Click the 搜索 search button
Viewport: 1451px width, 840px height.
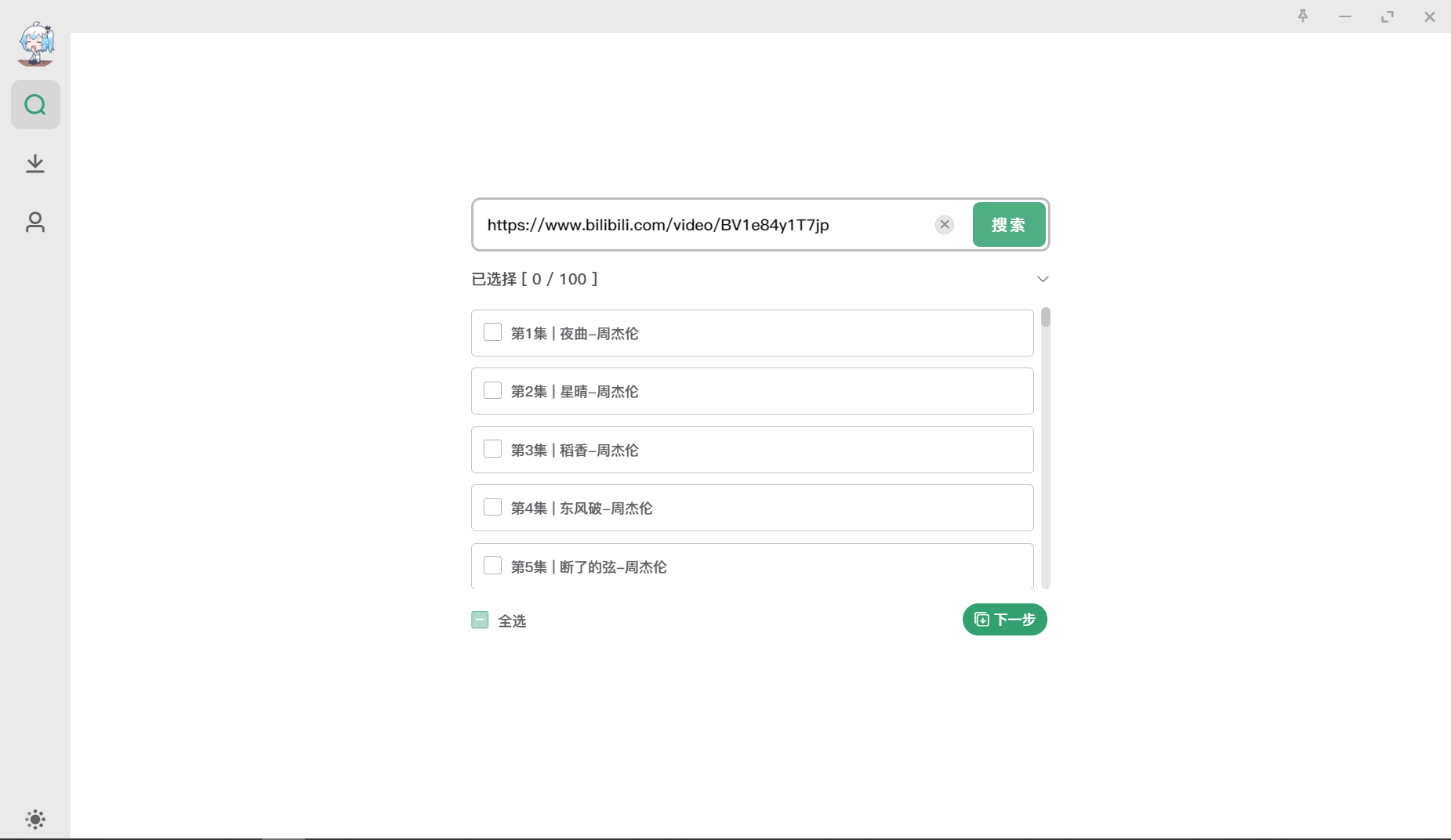[1009, 225]
